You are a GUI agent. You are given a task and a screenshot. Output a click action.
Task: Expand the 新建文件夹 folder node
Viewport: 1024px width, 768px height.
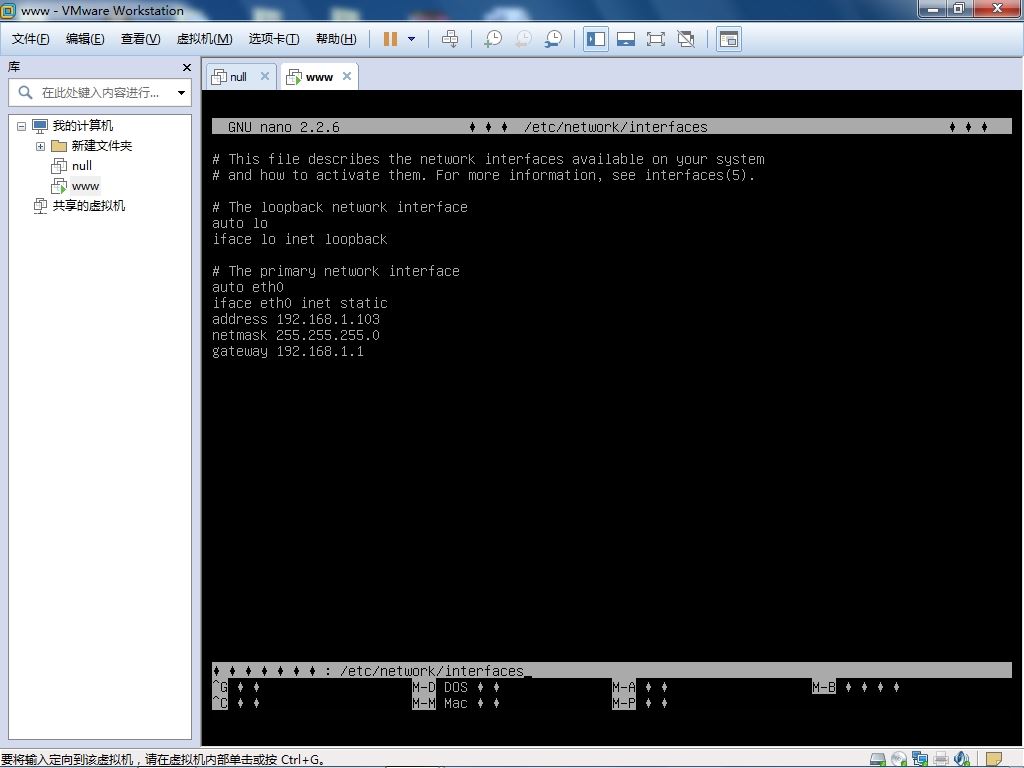[40, 146]
